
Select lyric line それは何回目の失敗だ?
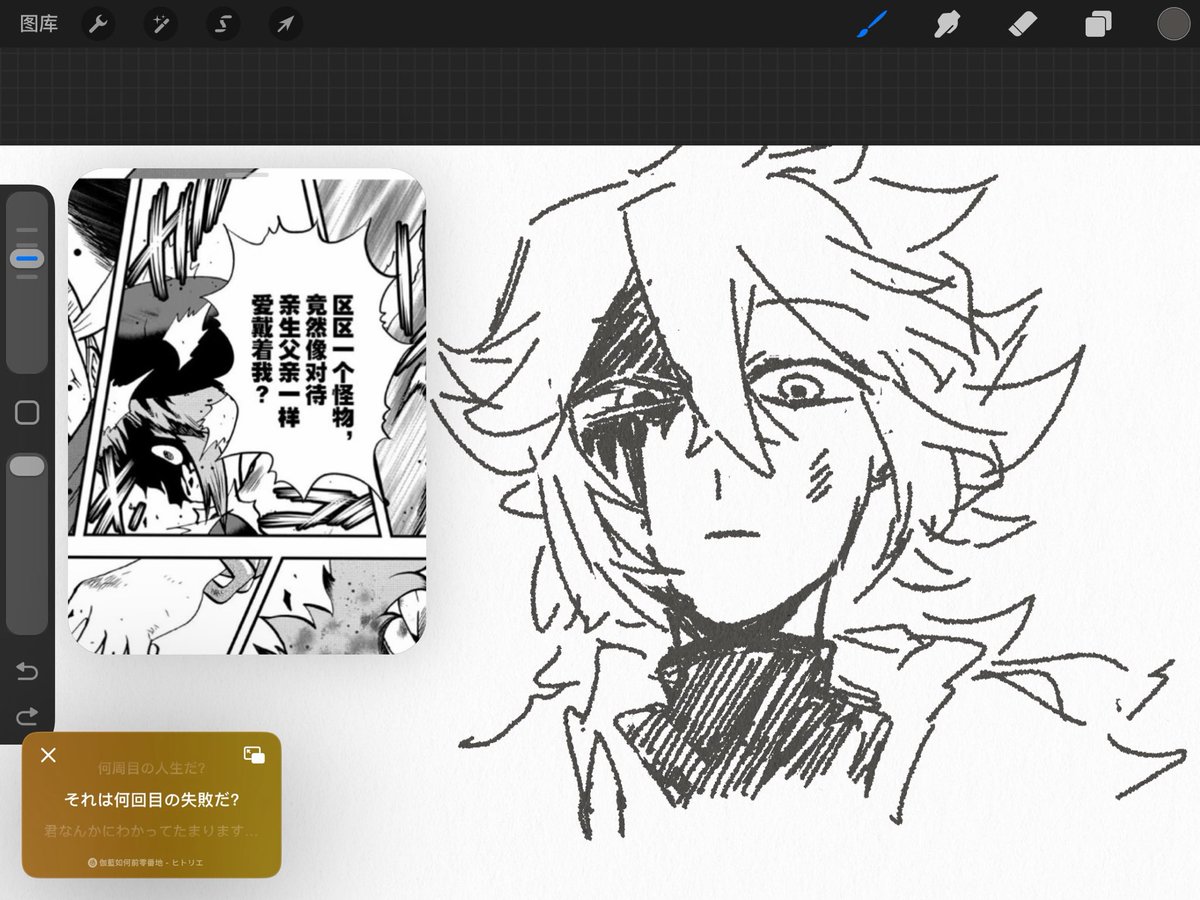(x=152, y=799)
